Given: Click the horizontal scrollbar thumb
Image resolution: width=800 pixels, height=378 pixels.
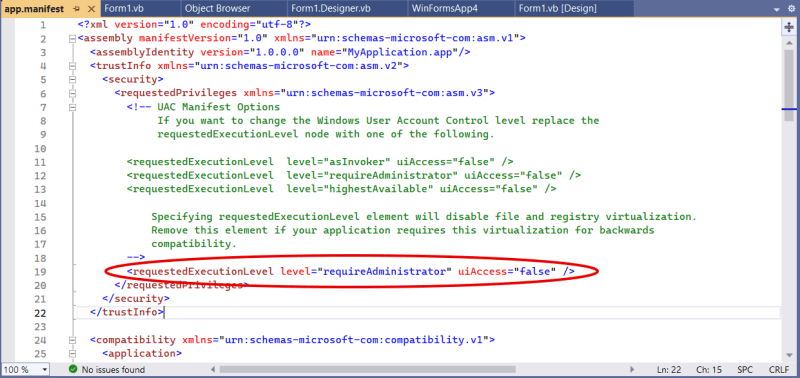Looking at the screenshot, I should coord(367,369).
